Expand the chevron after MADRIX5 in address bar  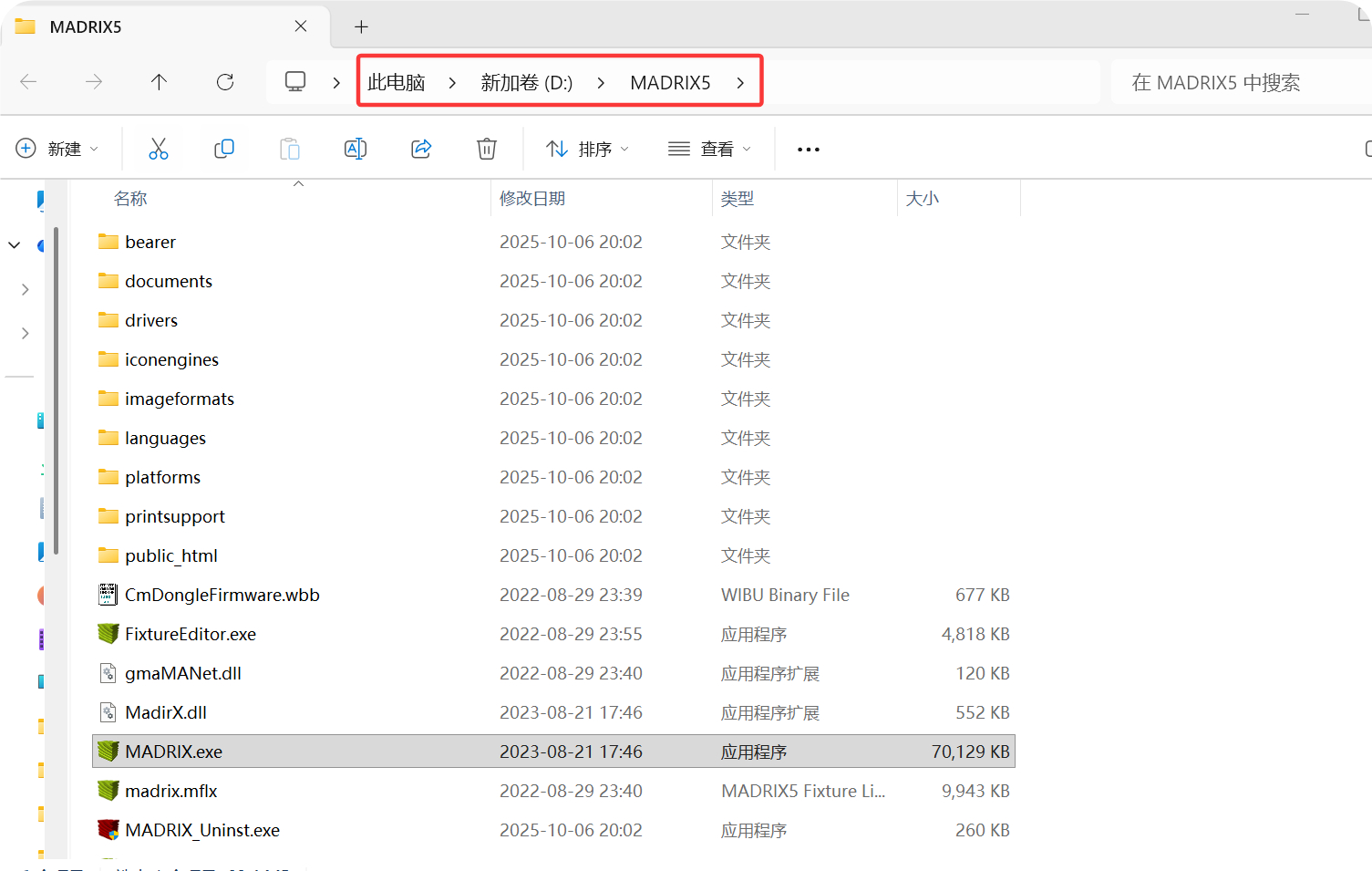point(740,83)
